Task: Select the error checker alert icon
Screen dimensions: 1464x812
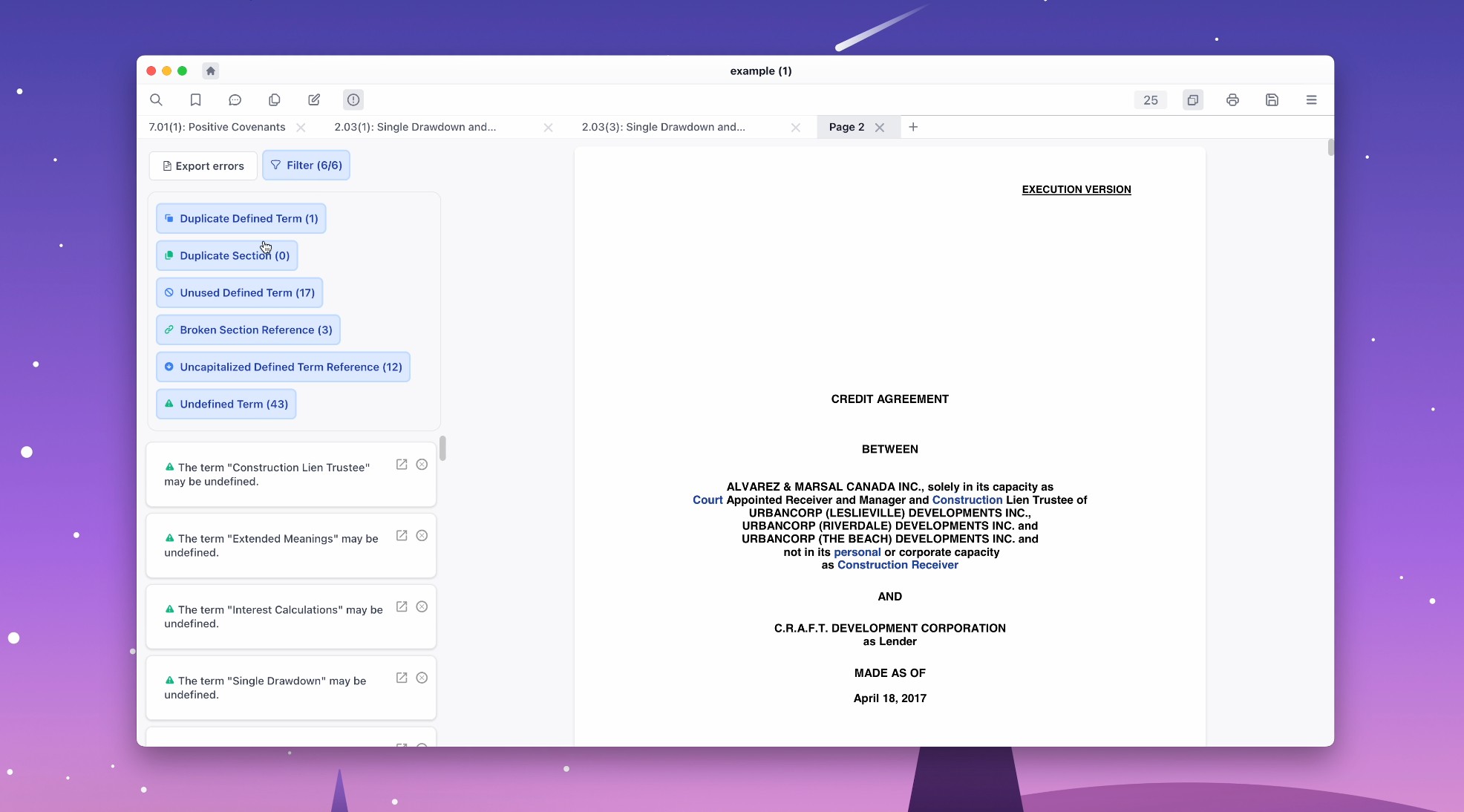Action: point(353,99)
